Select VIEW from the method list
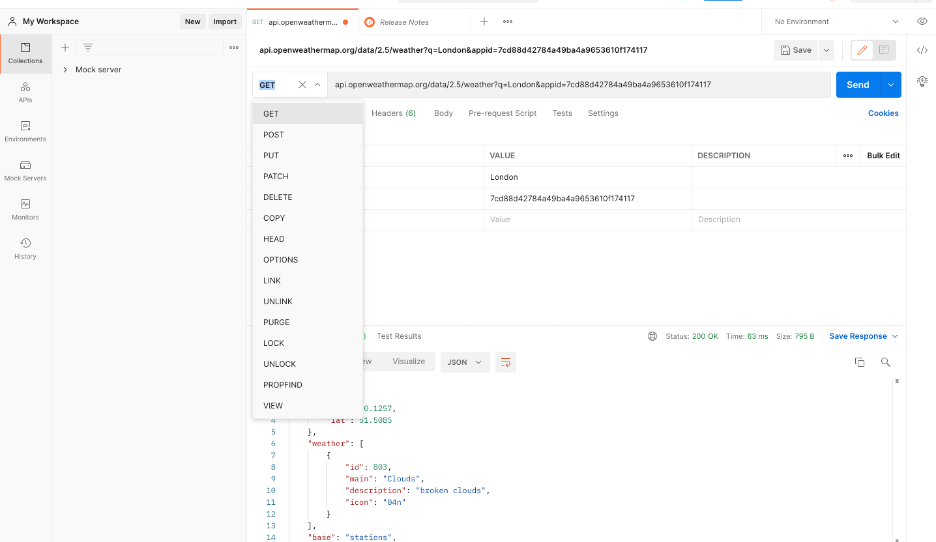936x542 pixels. [x=307, y=405]
